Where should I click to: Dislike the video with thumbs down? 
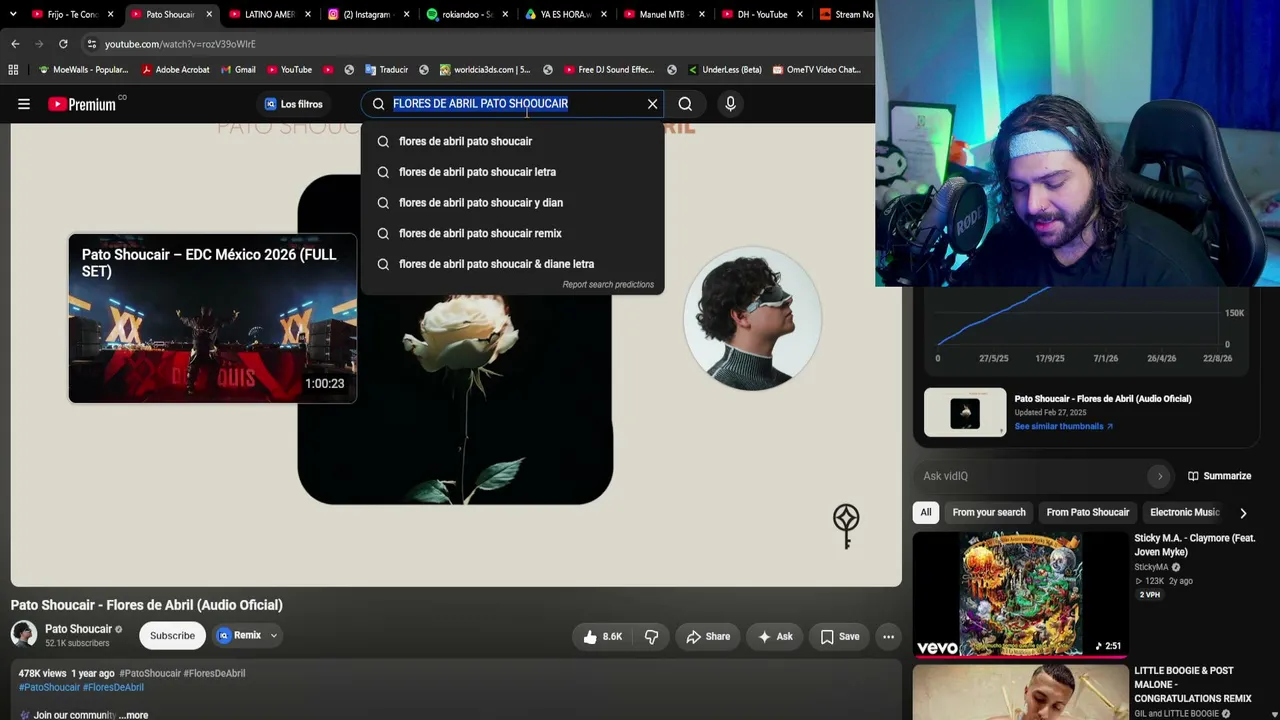click(x=651, y=637)
